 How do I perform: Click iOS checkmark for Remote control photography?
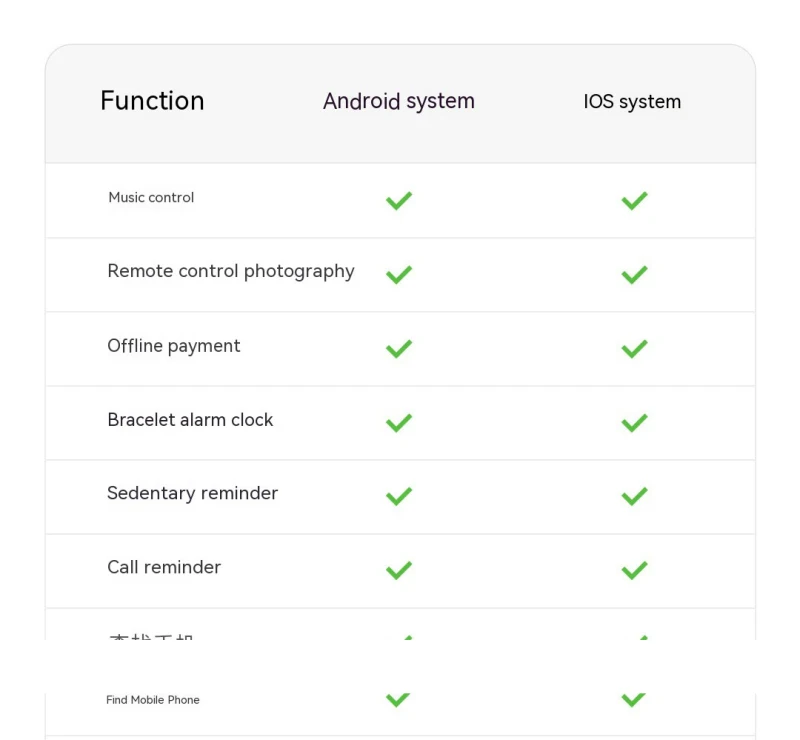point(634,274)
